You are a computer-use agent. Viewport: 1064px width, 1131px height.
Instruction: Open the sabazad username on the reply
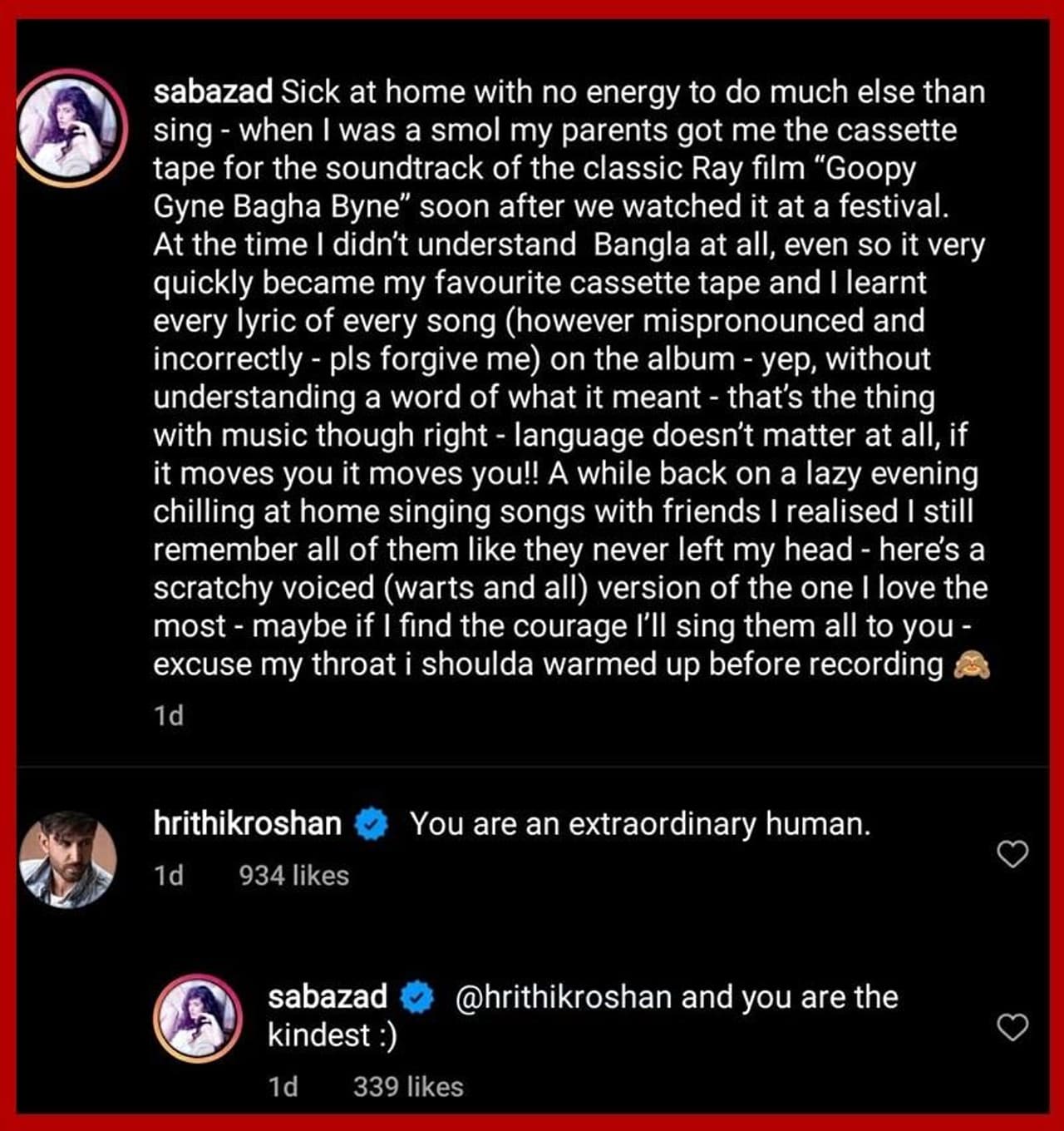pyautogui.click(x=328, y=996)
